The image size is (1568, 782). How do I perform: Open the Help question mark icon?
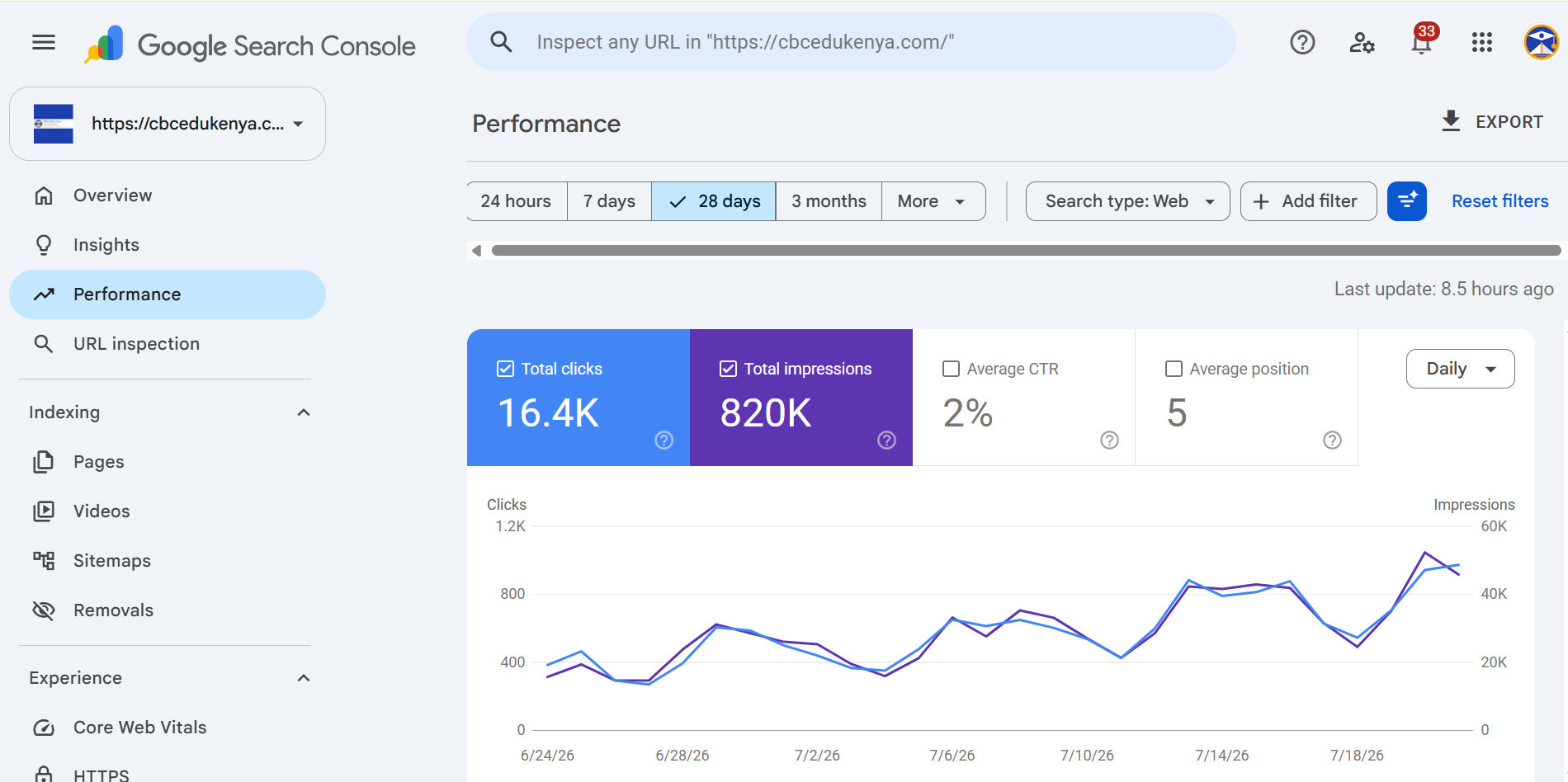coord(1302,42)
